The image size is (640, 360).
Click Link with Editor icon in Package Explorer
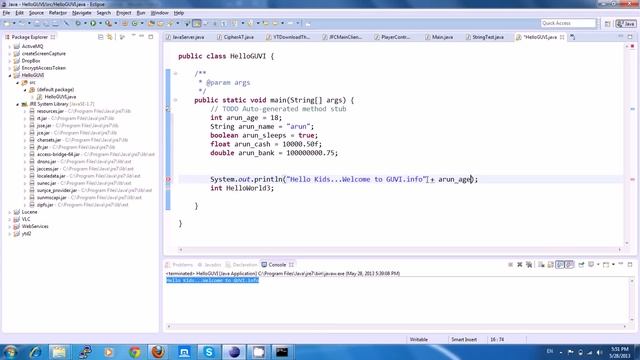point(109,37)
